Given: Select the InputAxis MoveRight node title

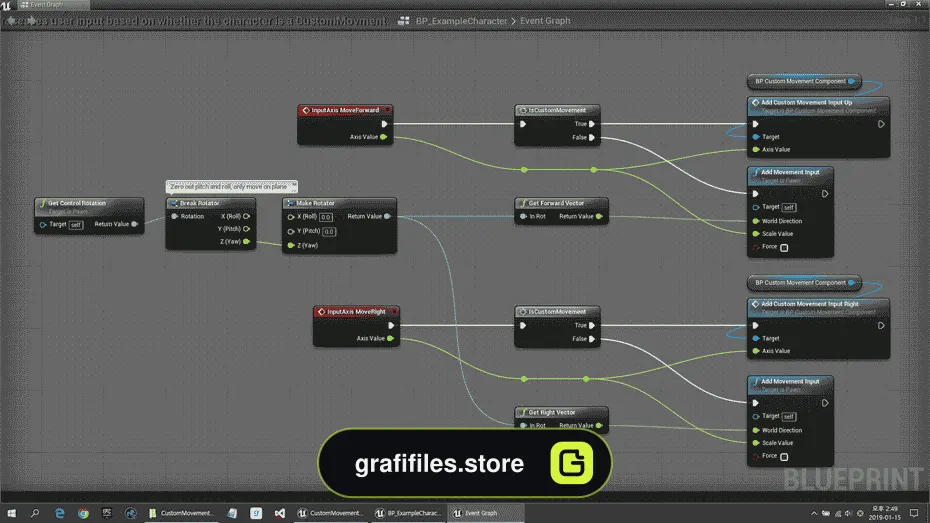Looking at the screenshot, I should click(356, 312).
